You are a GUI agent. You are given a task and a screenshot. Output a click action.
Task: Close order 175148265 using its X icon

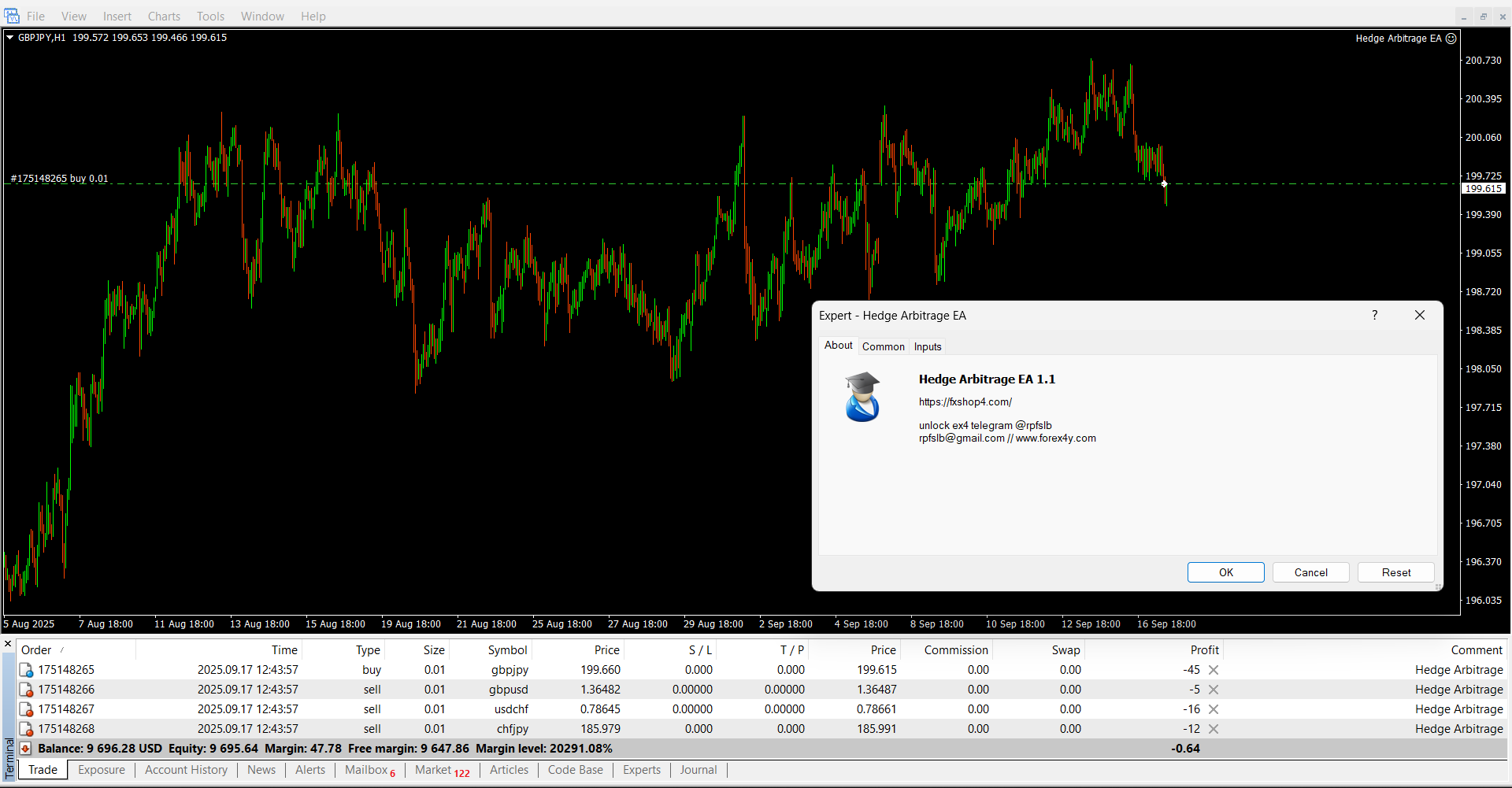coord(1214,670)
